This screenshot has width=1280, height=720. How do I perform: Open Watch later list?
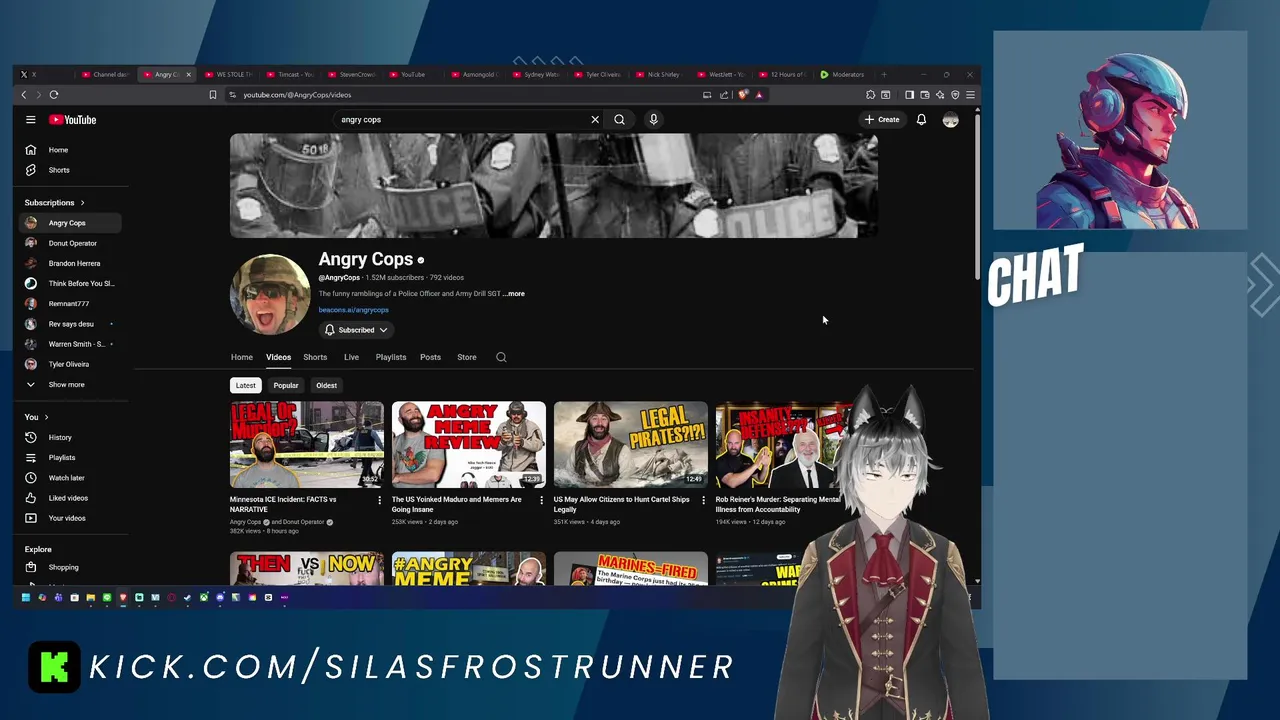click(70, 477)
